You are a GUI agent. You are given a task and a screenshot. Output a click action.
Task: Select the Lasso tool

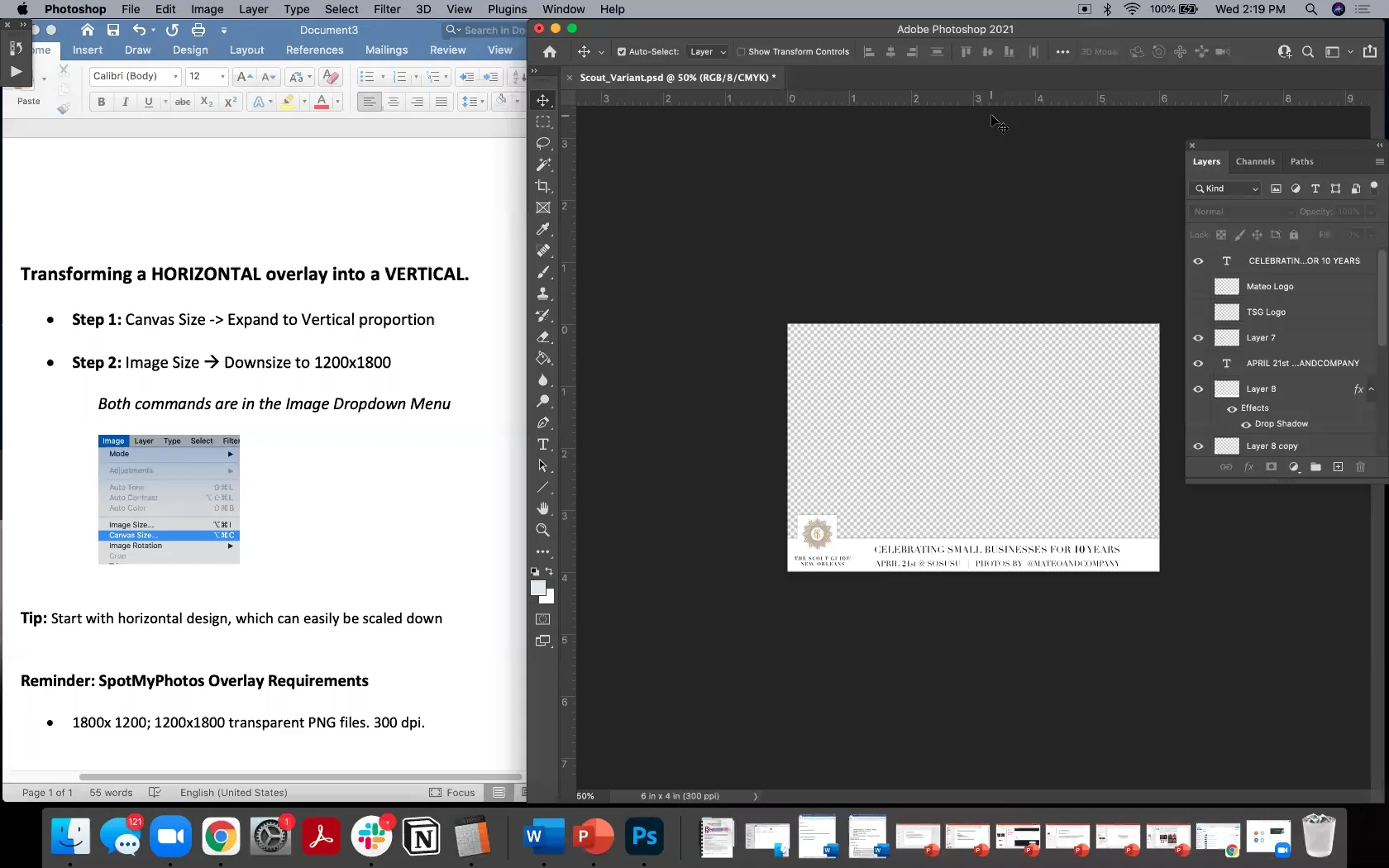[543, 143]
